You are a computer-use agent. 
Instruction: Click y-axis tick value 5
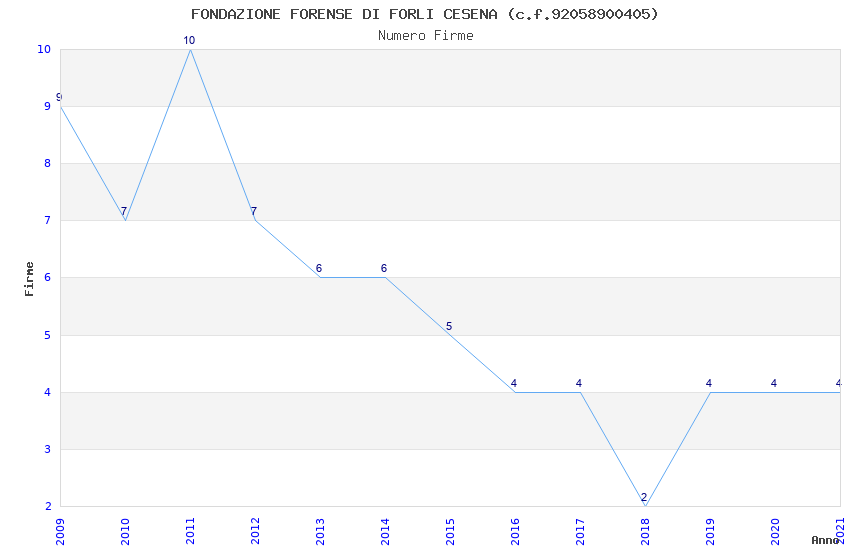(x=48, y=335)
